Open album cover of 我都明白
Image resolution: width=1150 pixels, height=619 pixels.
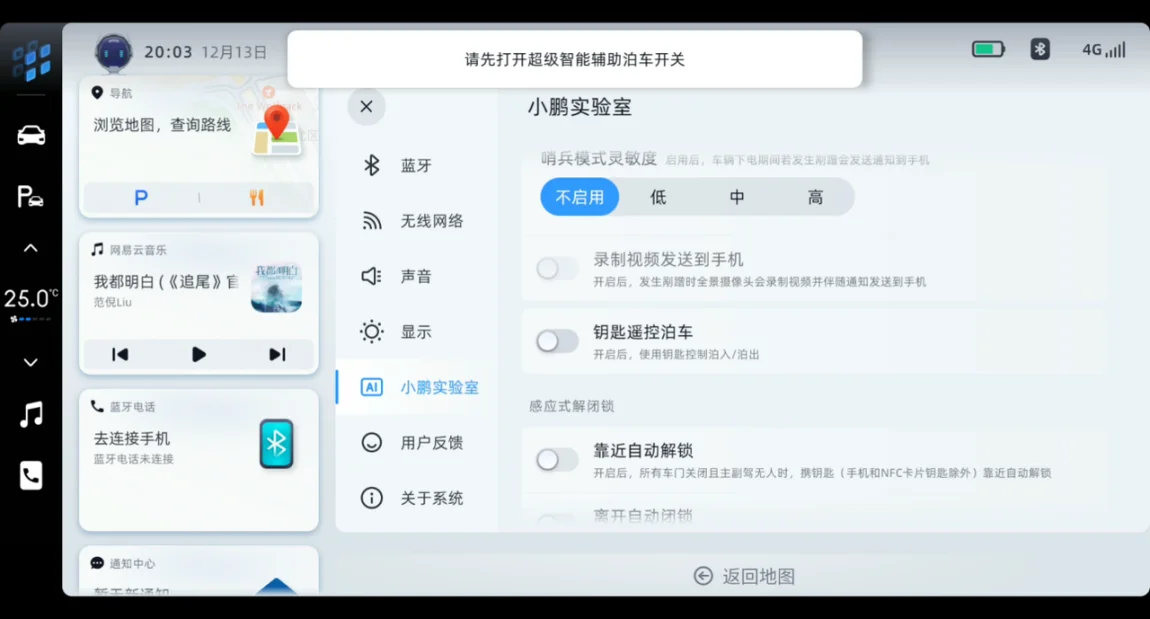click(276, 287)
